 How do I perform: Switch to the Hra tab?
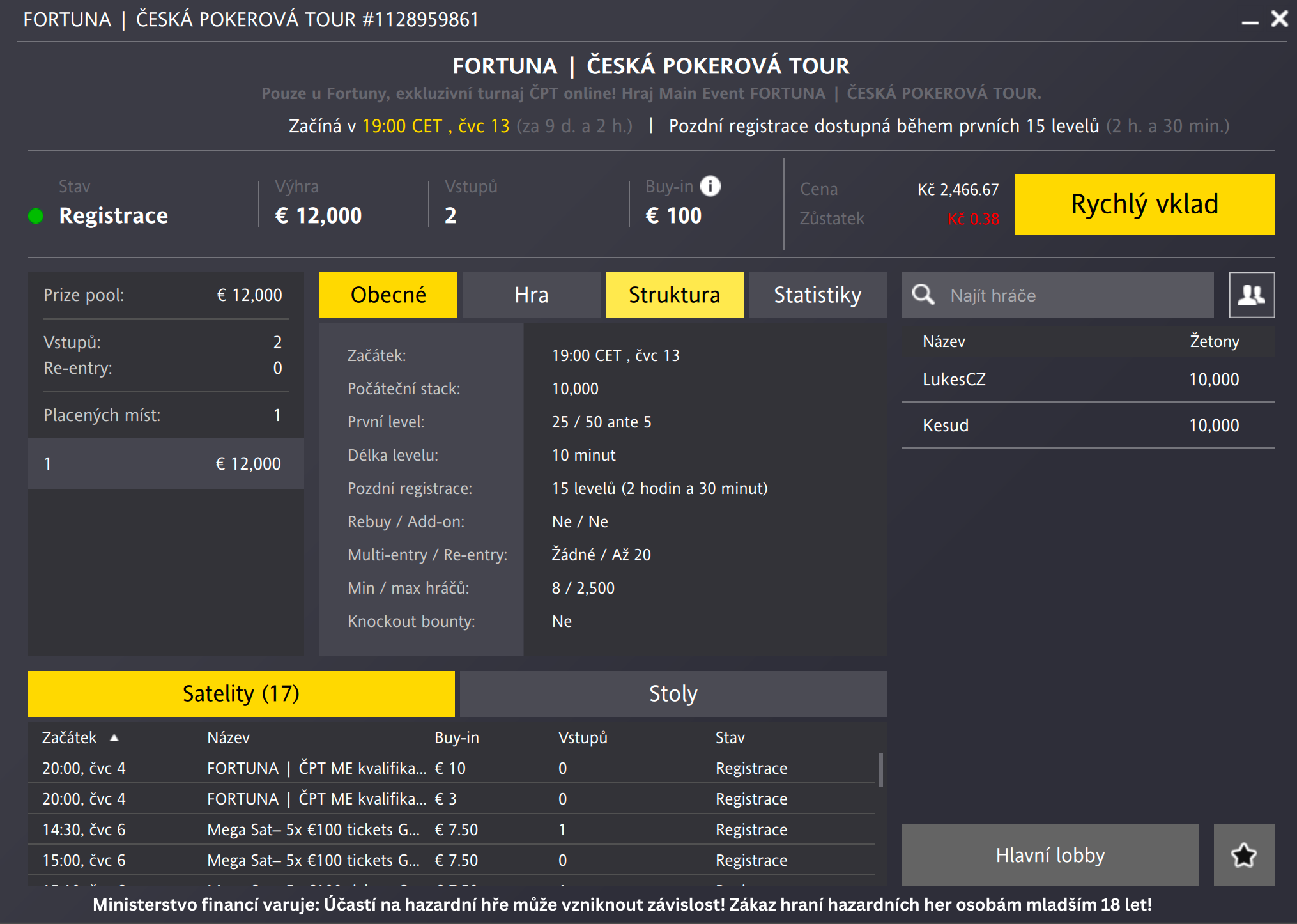point(531,295)
